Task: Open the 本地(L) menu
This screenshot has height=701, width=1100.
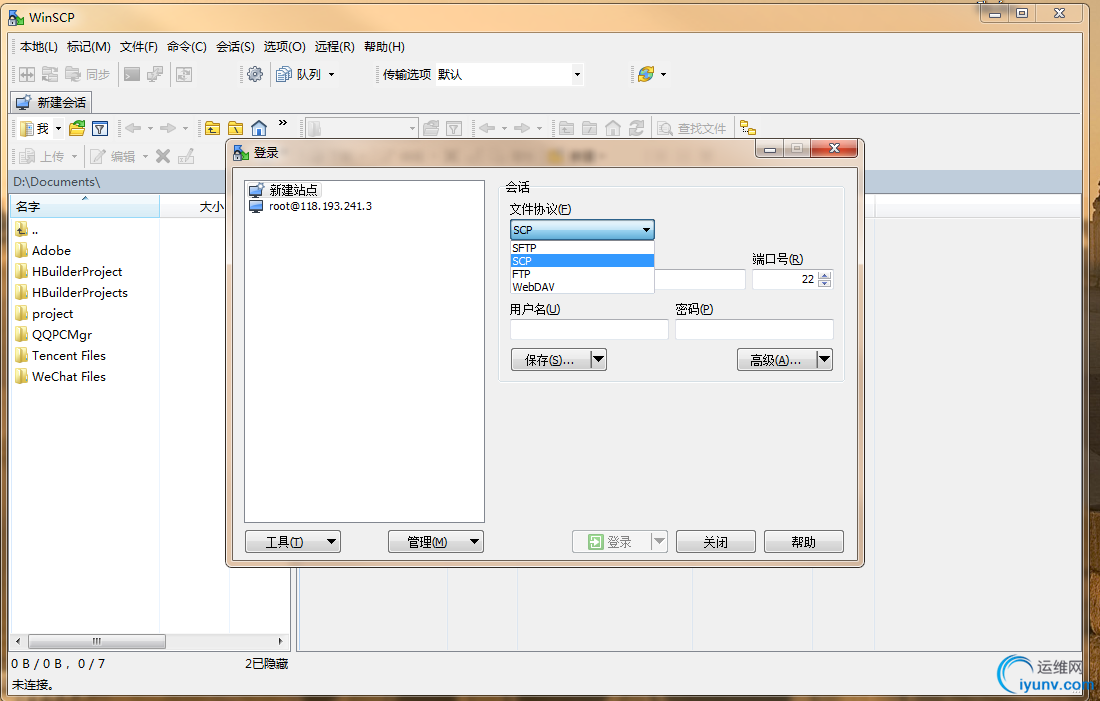Action: point(39,46)
